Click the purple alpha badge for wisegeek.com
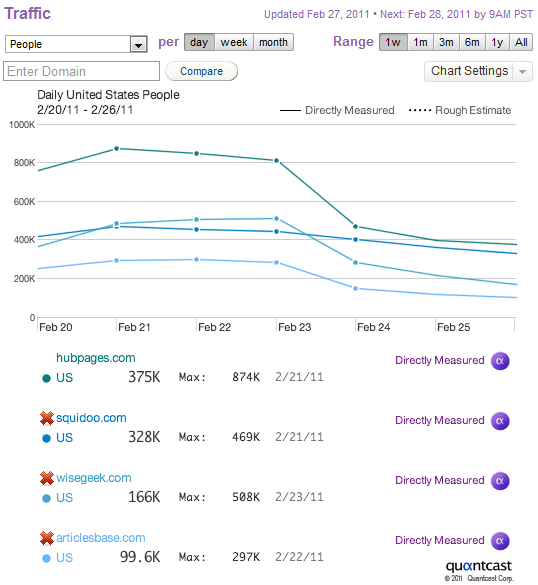This screenshot has width=538, height=585. tap(500, 481)
